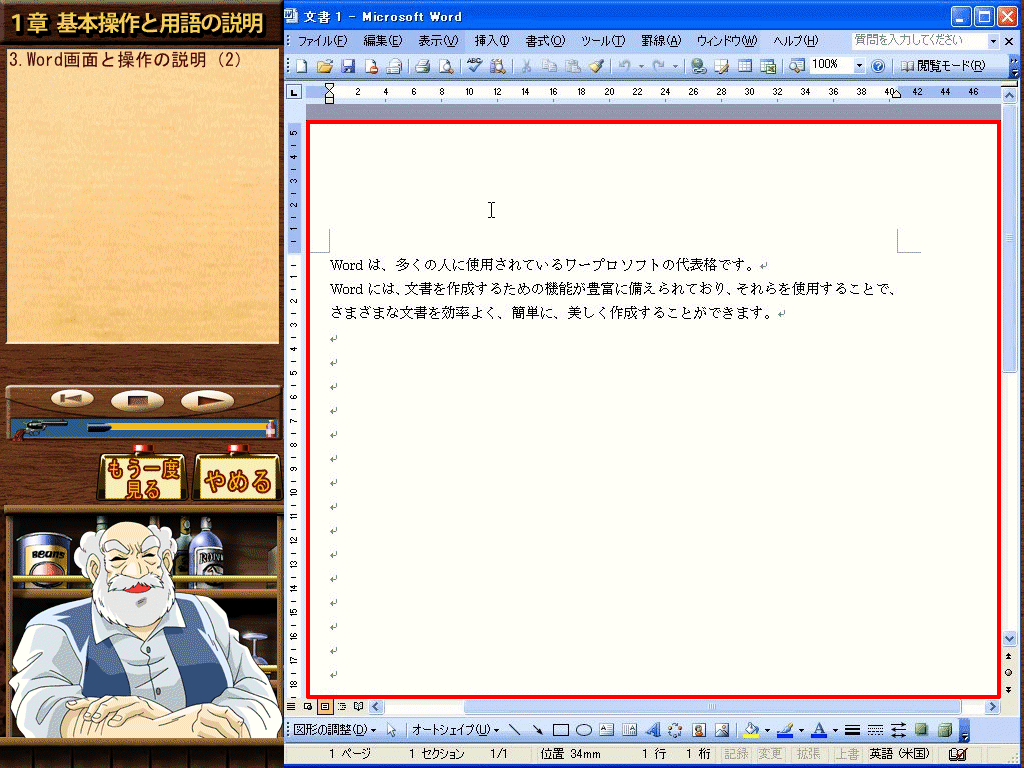Expand the Line Color dropdown arrow
The width and height of the screenshot is (1024, 768).
801,730
